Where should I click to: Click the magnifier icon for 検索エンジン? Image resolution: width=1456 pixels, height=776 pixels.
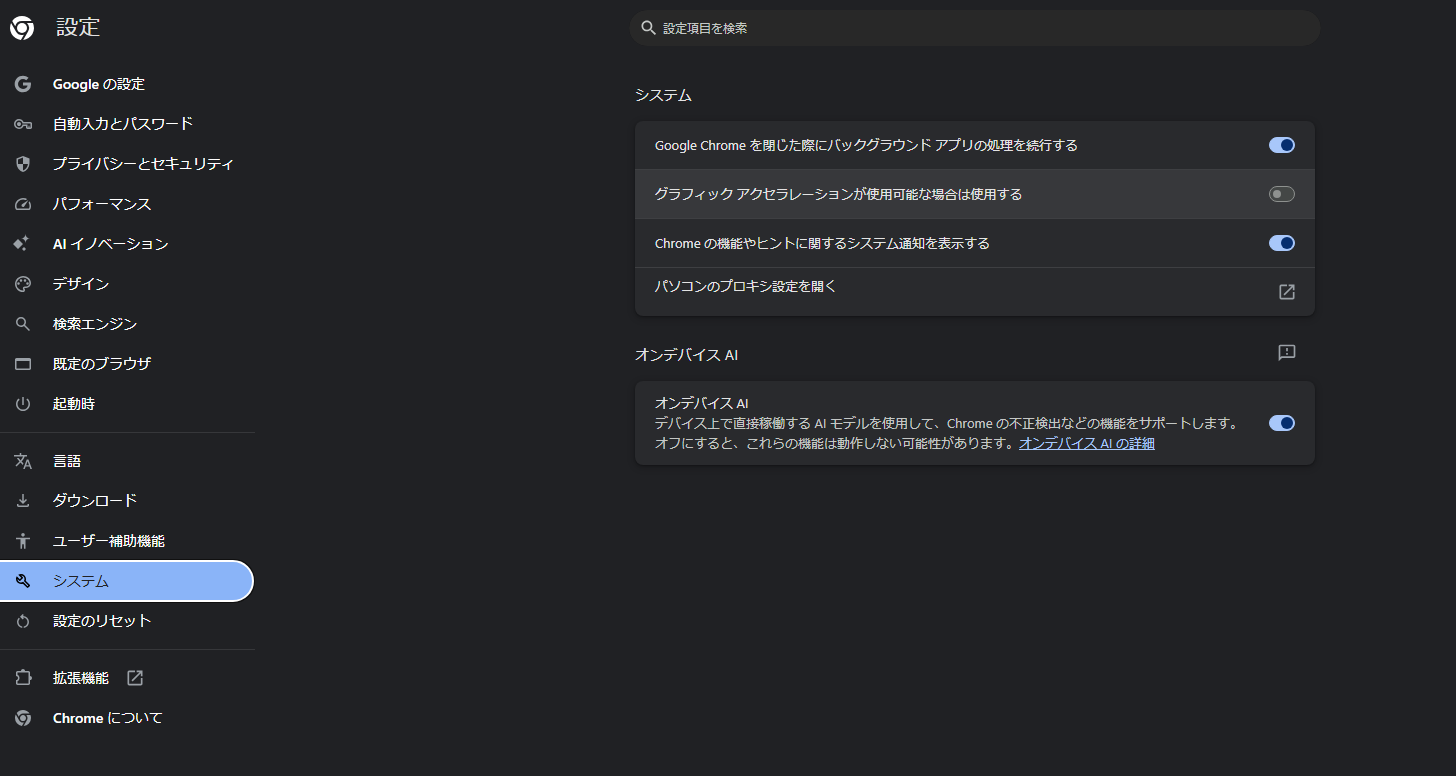(23, 324)
